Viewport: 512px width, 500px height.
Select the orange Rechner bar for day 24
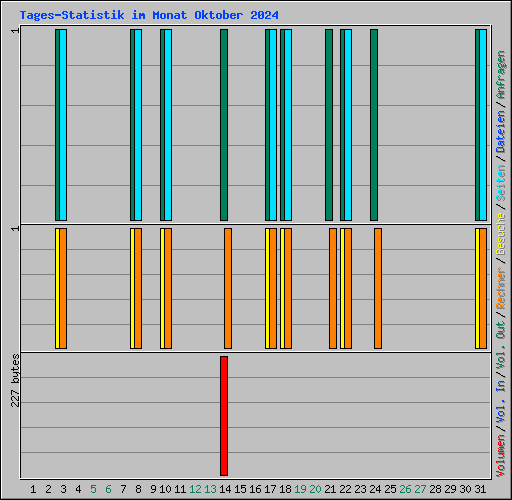click(378, 289)
